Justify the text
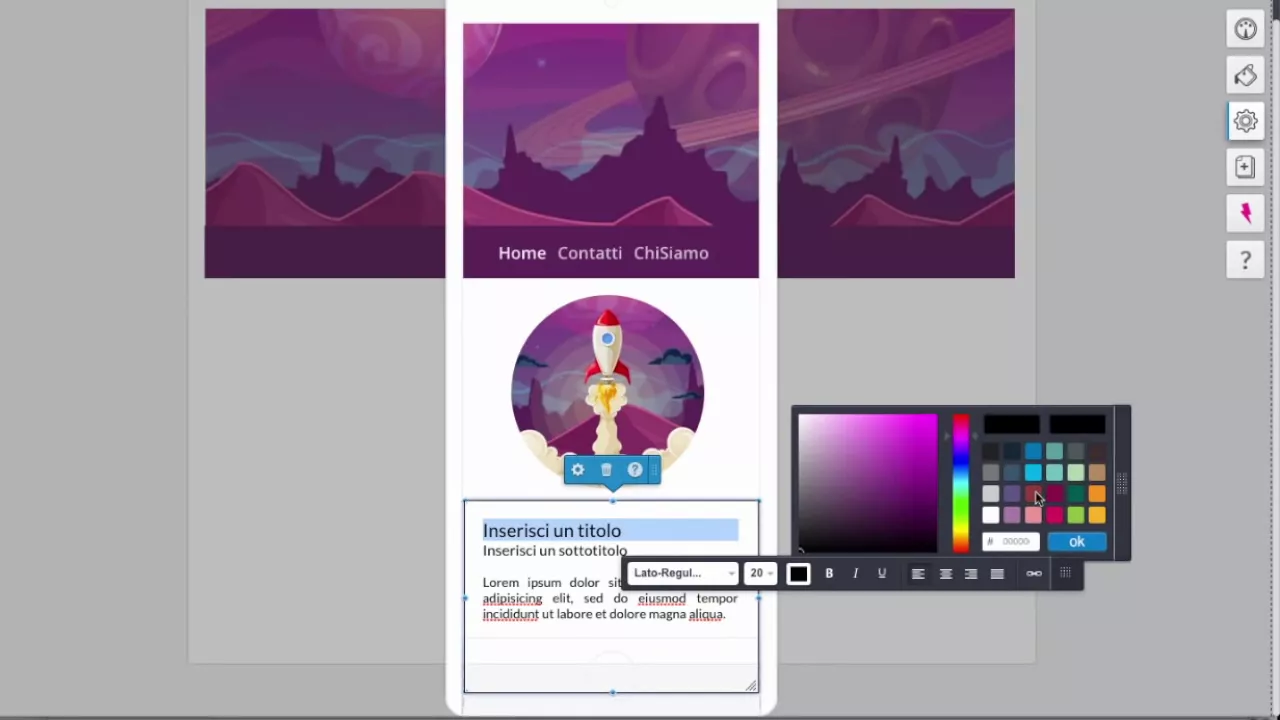 [x=997, y=573]
